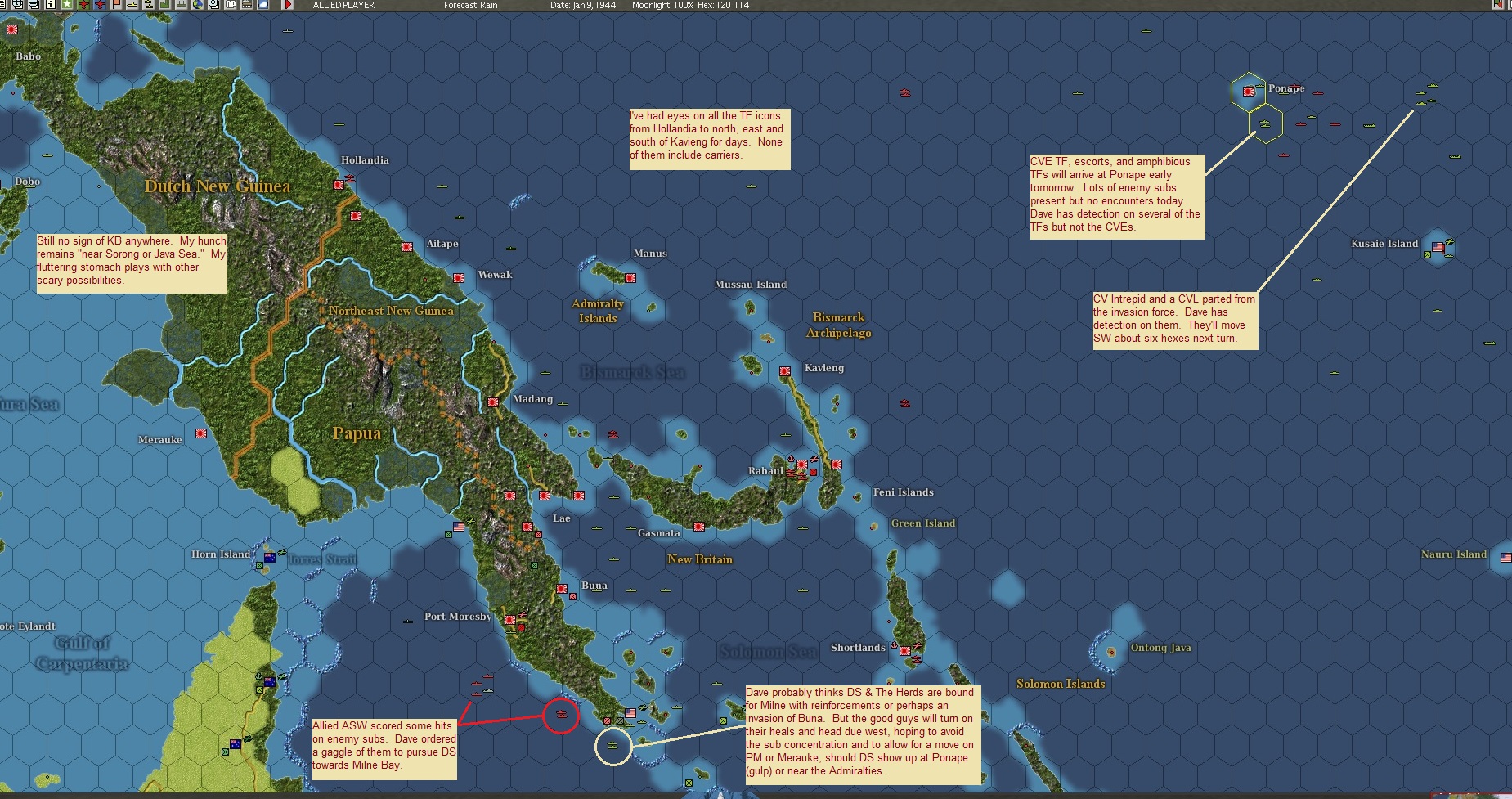Select the orange flag objective icon
Screen dimensions: 1512x799
115,6
